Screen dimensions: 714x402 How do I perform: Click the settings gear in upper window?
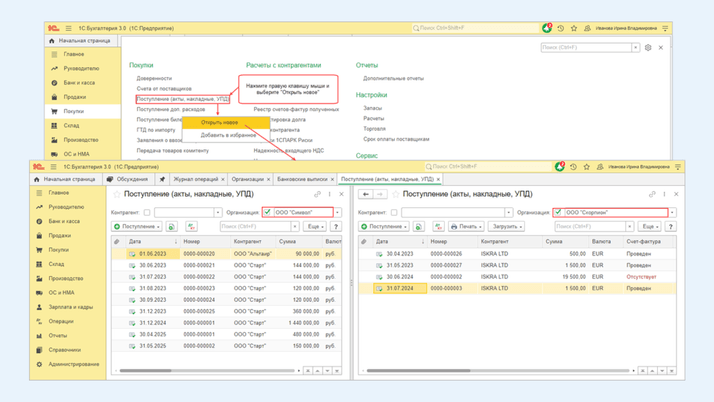tap(648, 47)
